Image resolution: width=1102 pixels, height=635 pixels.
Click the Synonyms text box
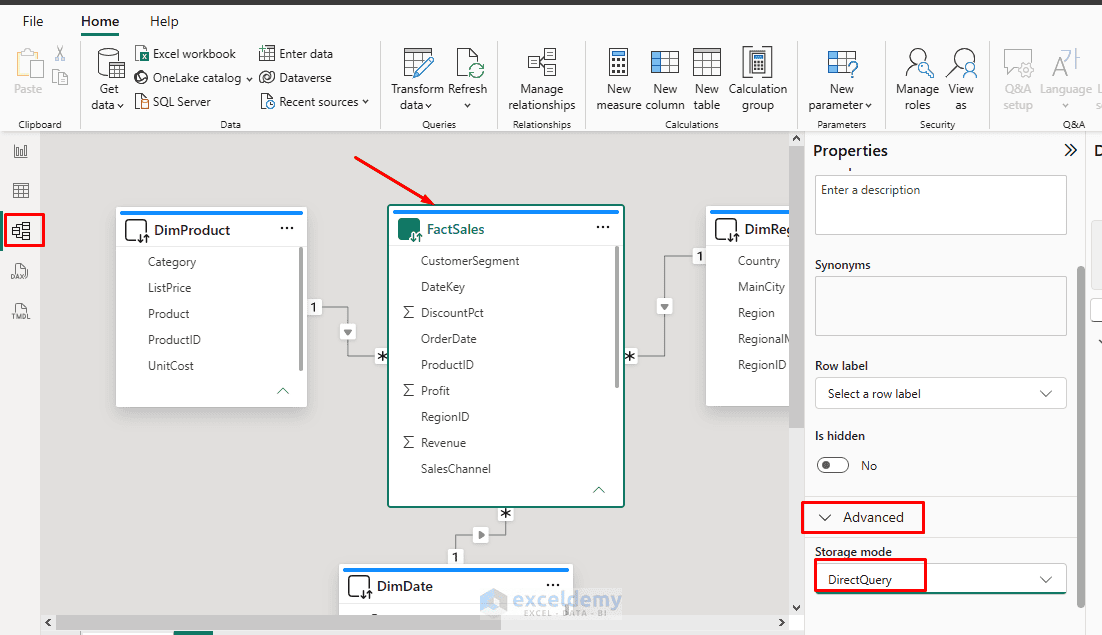coord(940,306)
